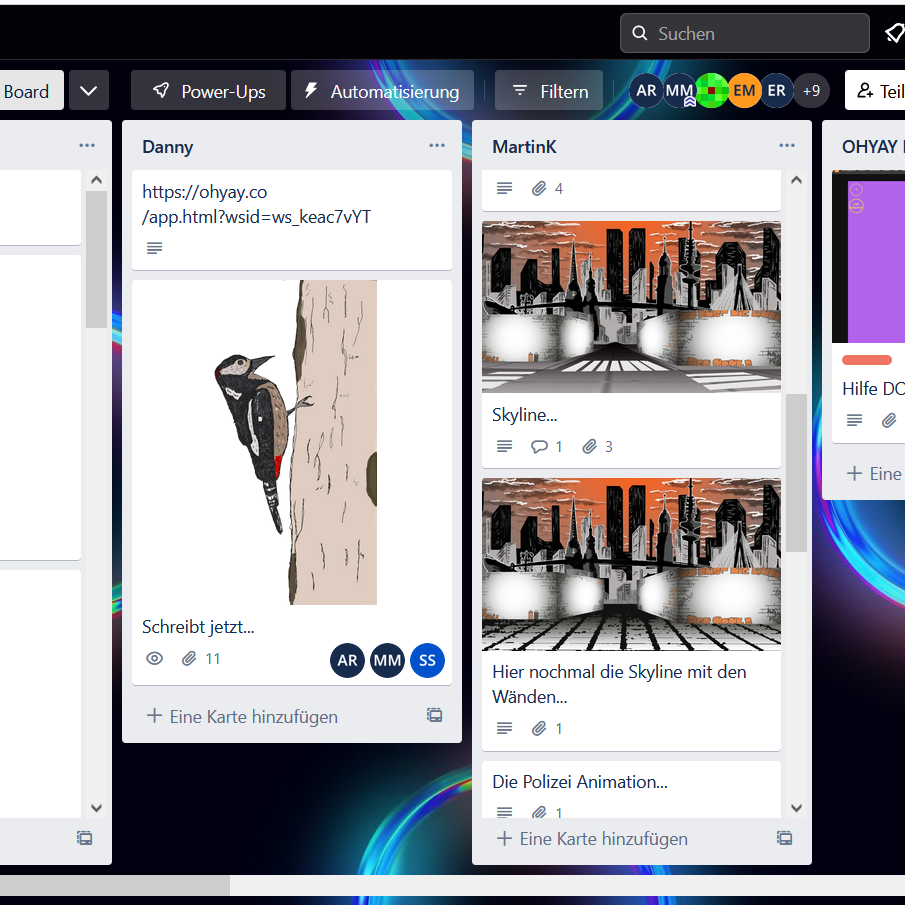Open the Hilfe DC card title
The width and height of the screenshot is (905, 905).
pyautogui.click(x=873, y=389)
